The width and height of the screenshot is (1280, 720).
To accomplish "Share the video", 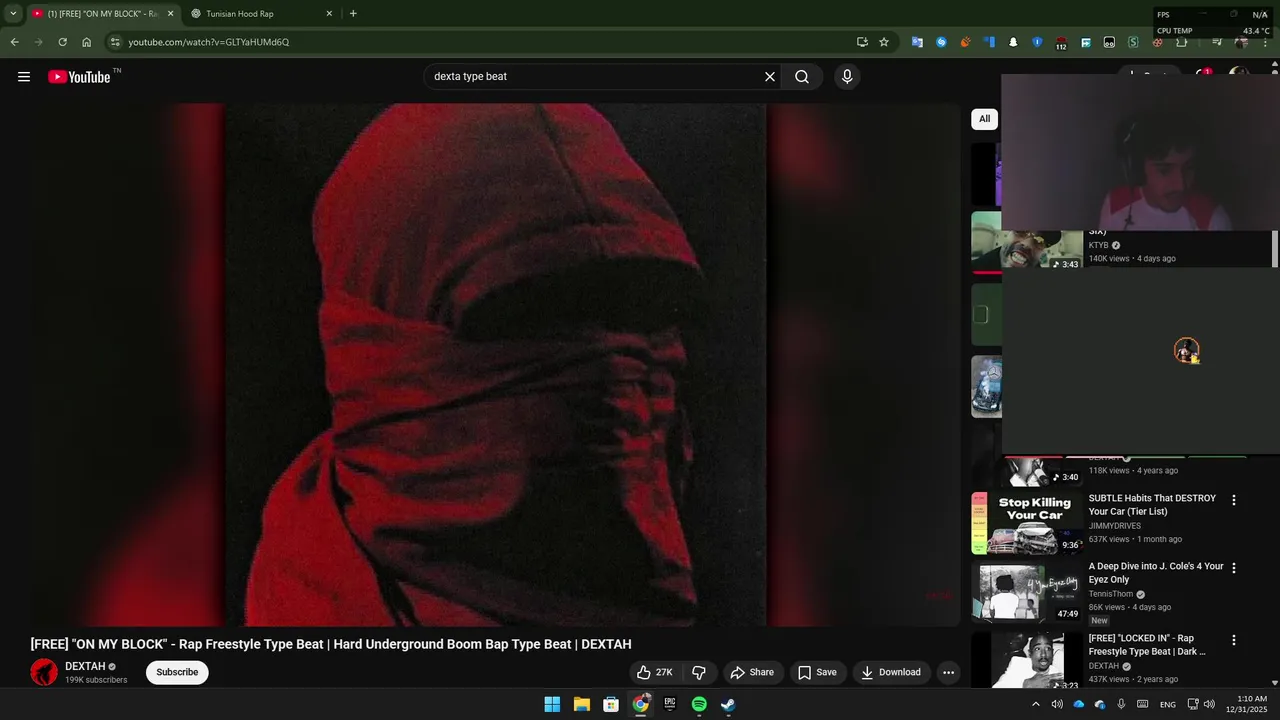I will coord(752,672).
